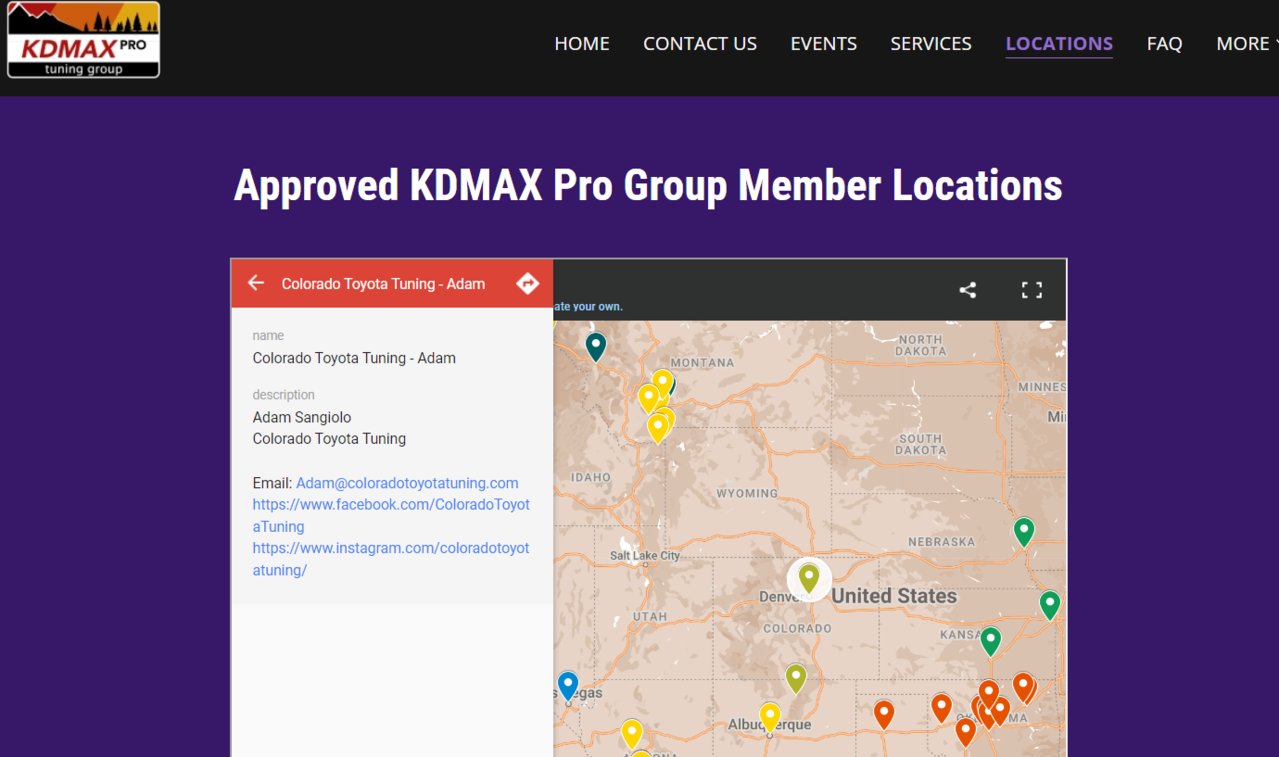Click the 'NORTH DAKOTA' map label
Image resolution: width=1279 pixels, height=757 pixels.
(x=920, y=345)
